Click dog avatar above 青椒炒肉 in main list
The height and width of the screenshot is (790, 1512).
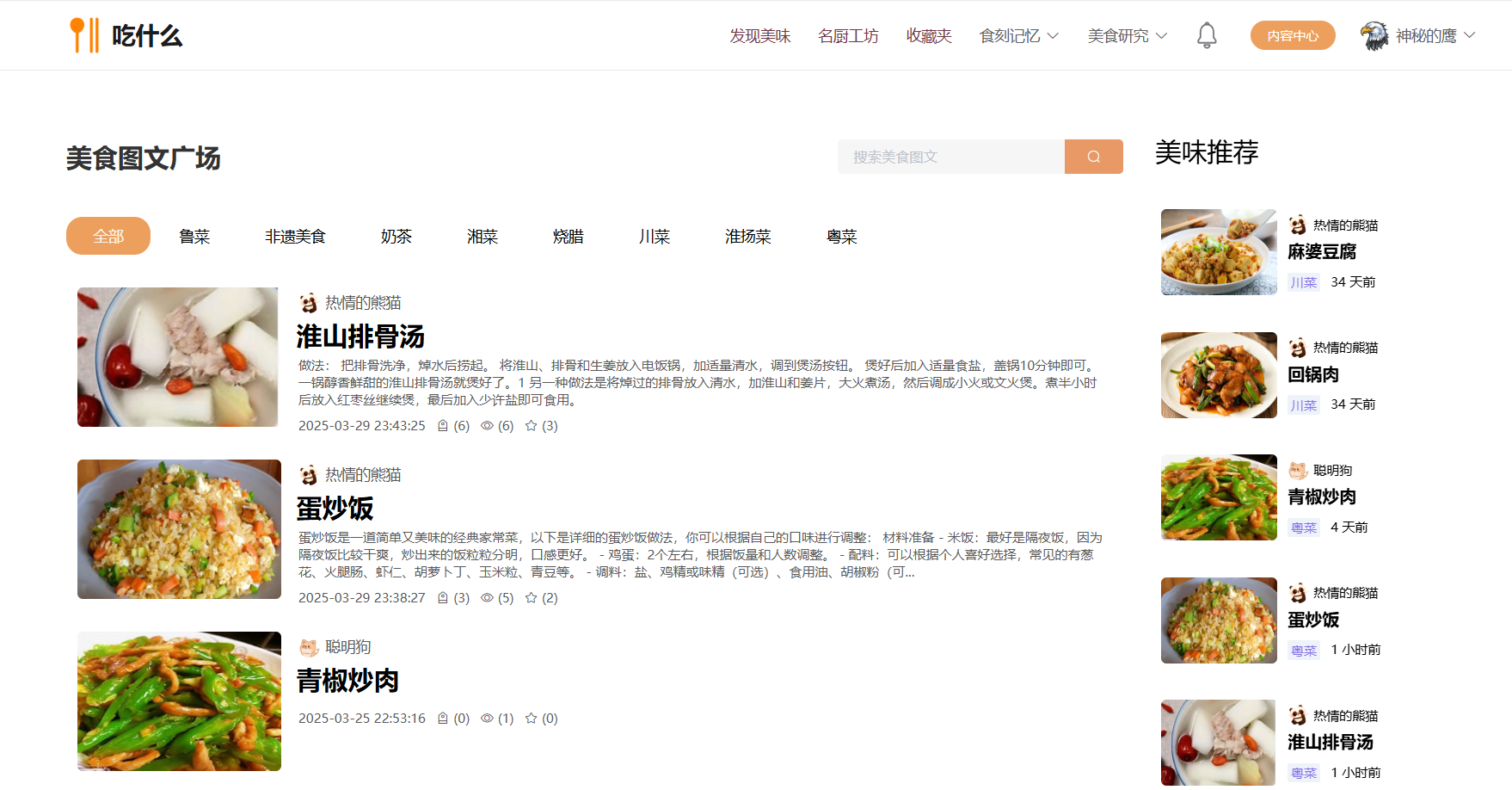tap(309, 647)
